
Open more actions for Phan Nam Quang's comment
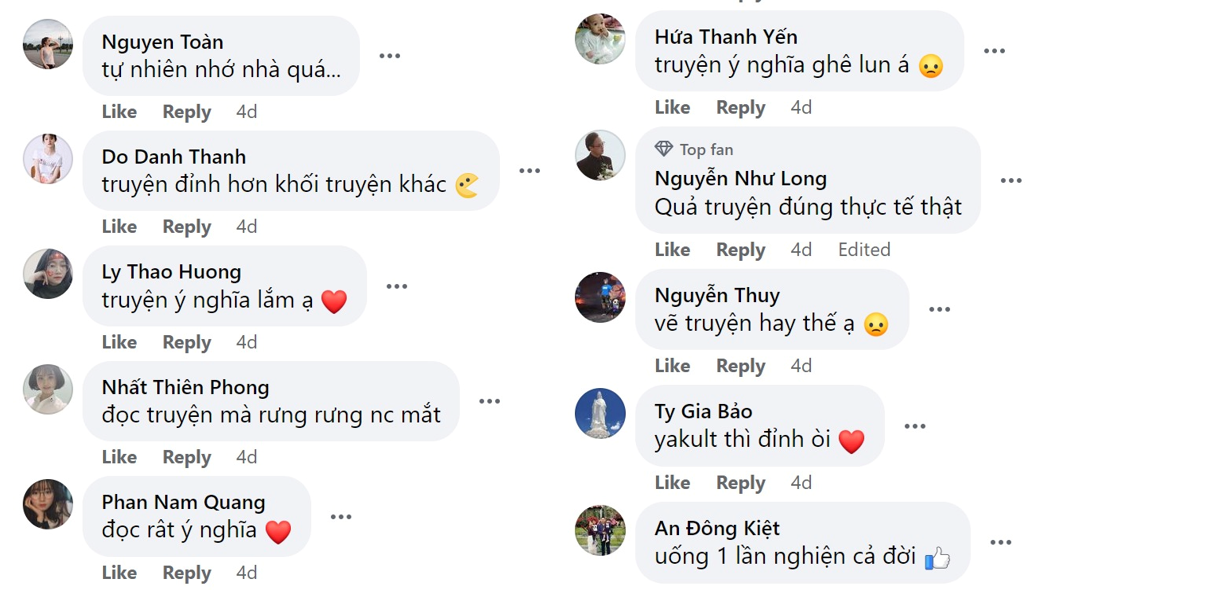(x=341, y=517)
